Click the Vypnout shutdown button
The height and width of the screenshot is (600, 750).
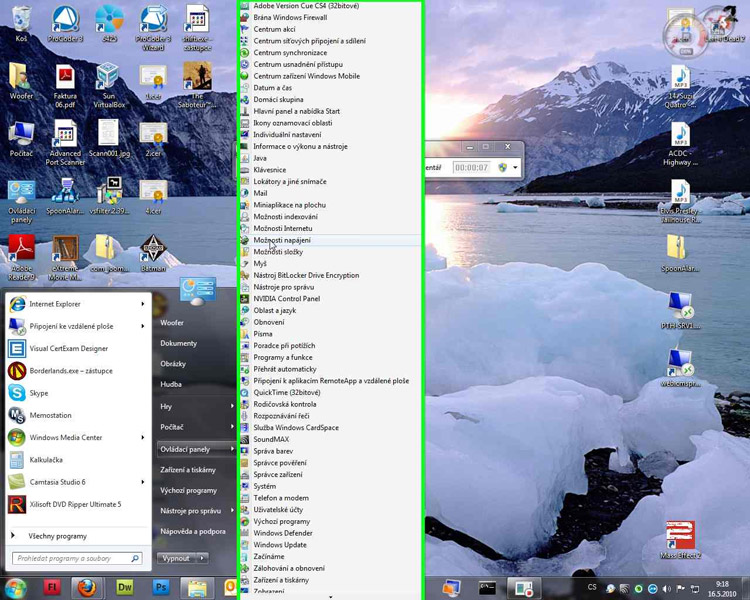click(176, 559)
